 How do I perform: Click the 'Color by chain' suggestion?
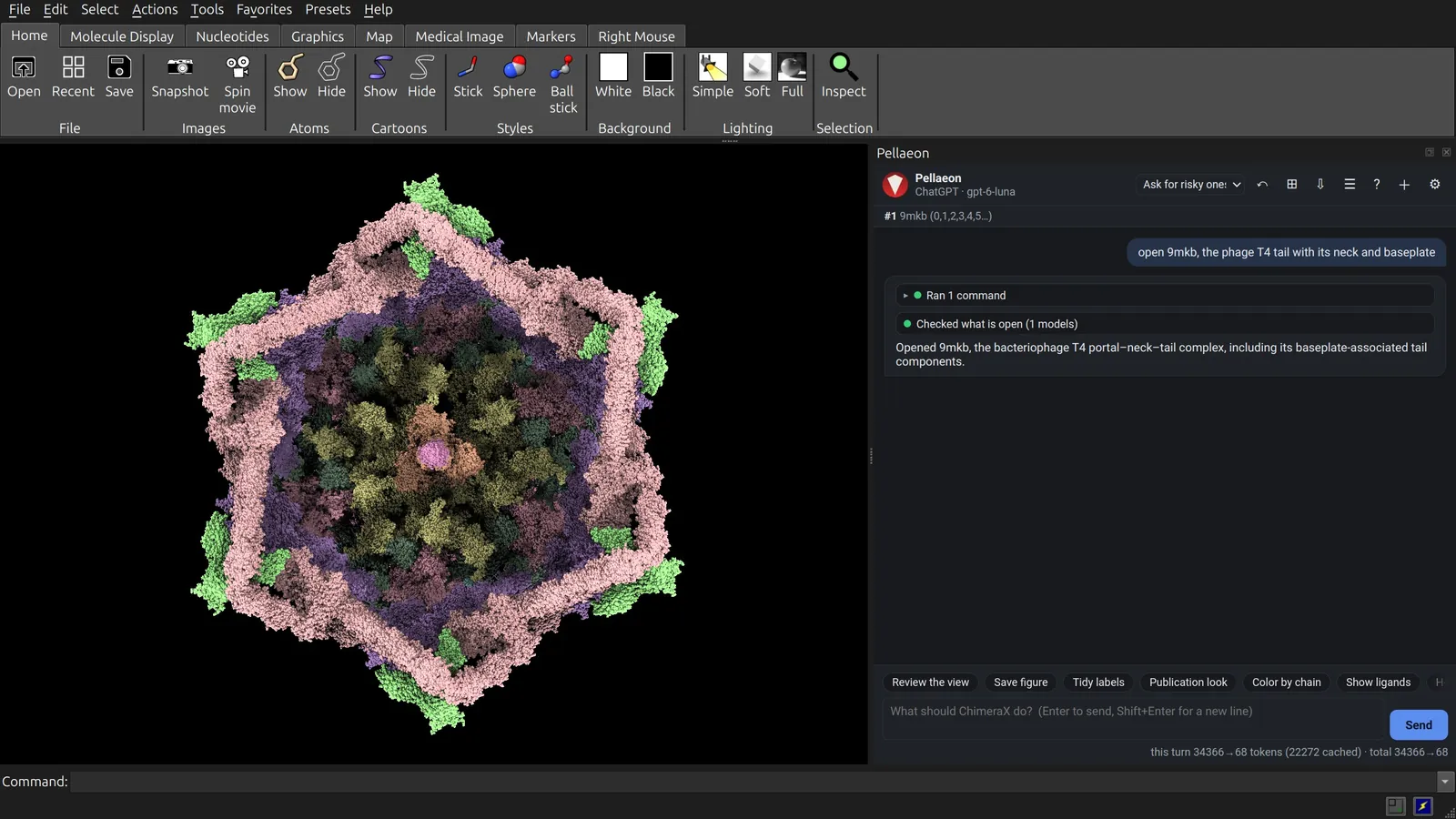[x=1286, y=682]
